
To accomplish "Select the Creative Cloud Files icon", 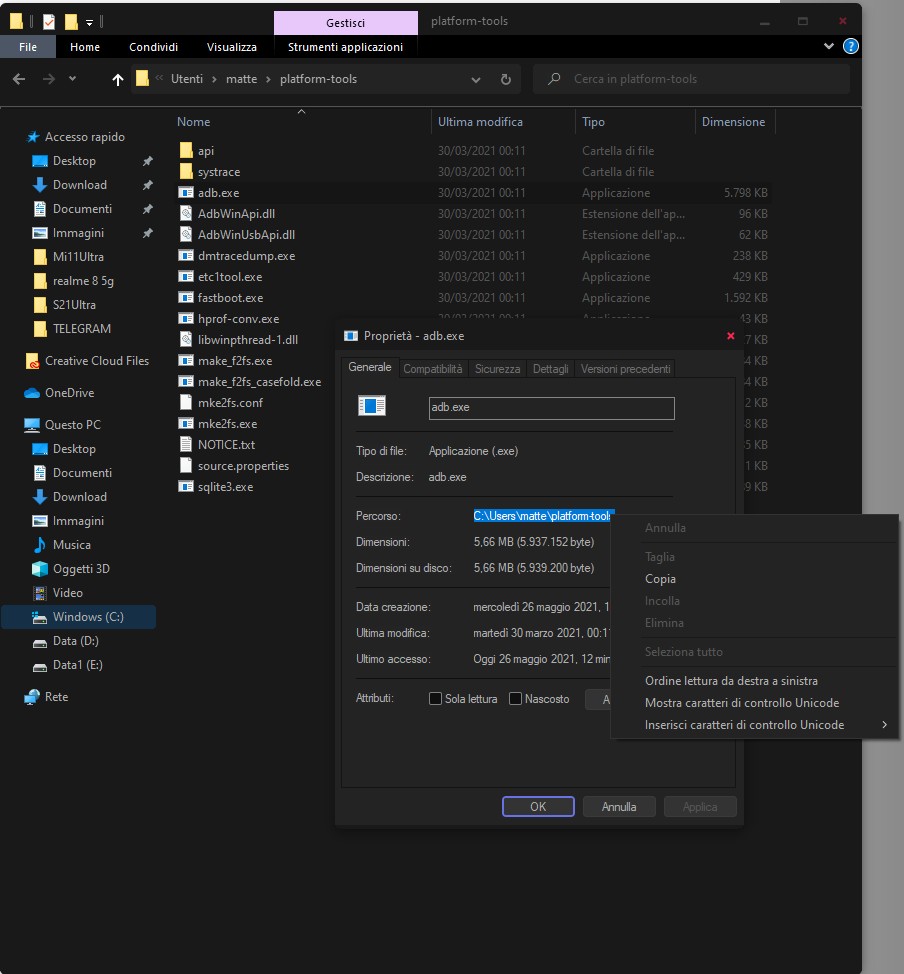I will click(x=32, y=361).
